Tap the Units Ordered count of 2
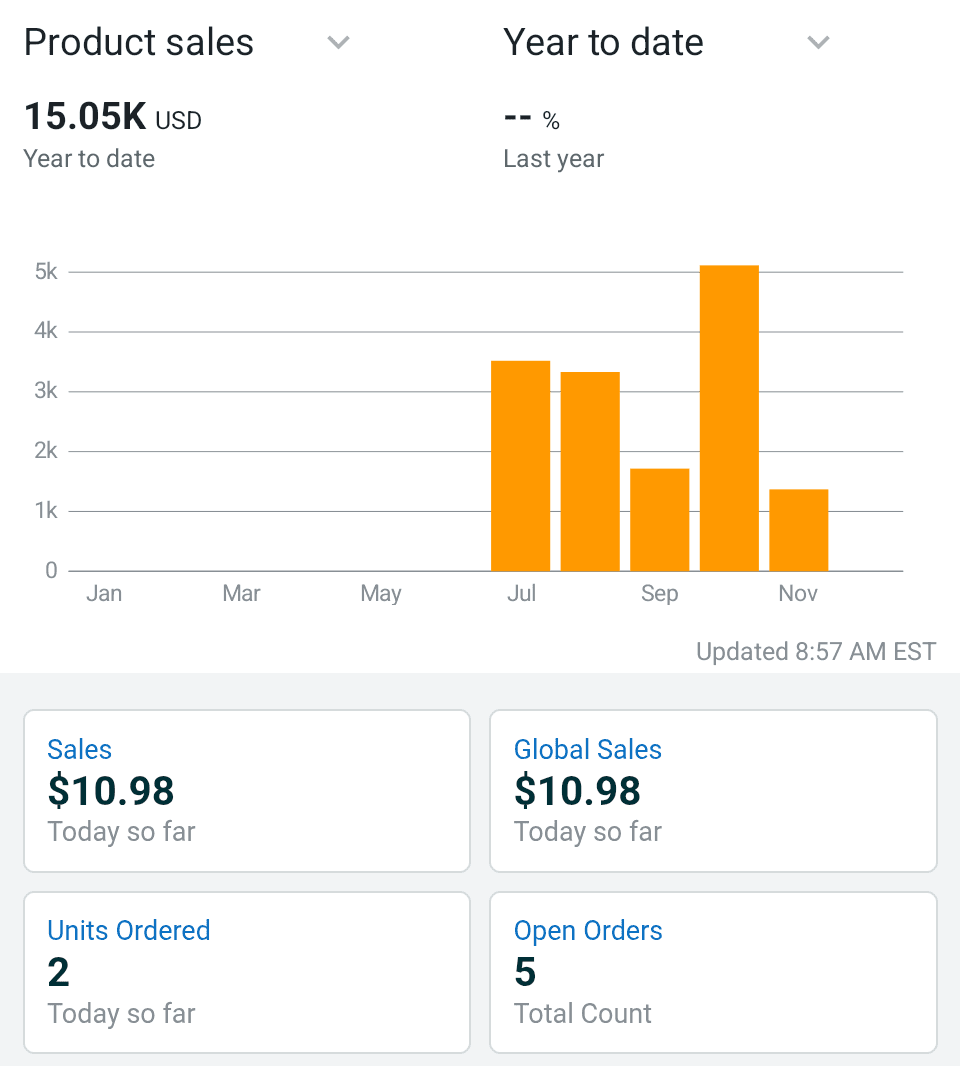This screenshot has width=960, height=1066. [58, 972]
